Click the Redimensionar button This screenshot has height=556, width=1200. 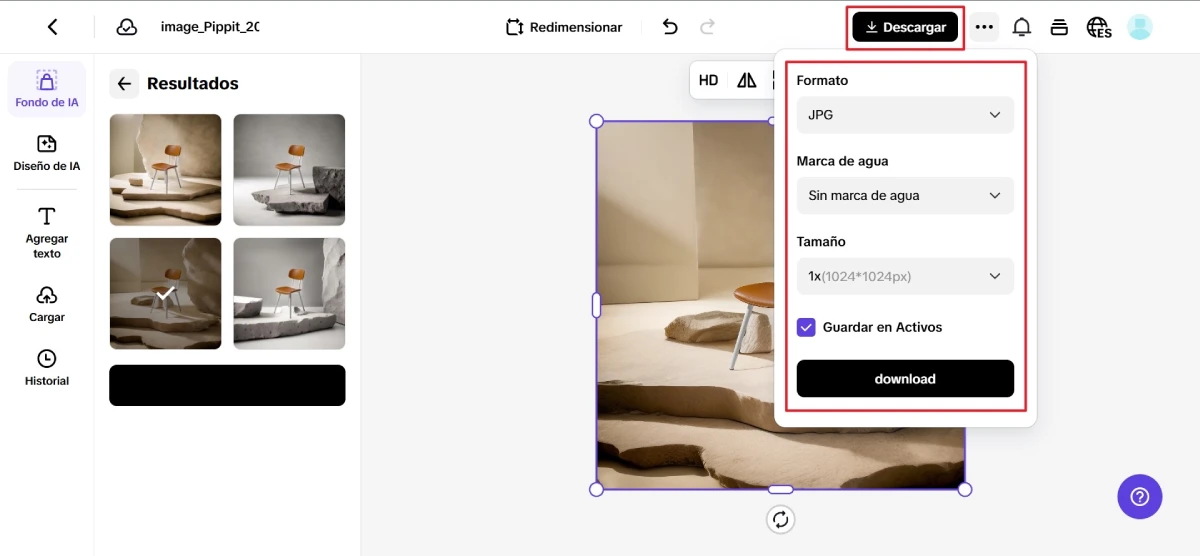click(564, 27)
